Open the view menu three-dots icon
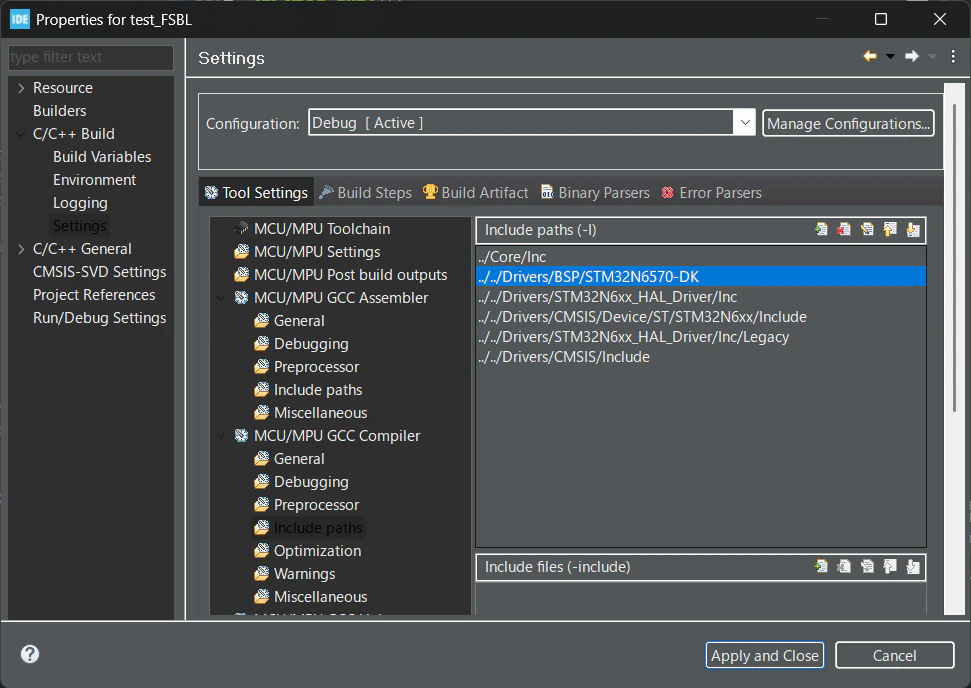The width and height of the screenshot is (971, 688). tap(953, 56)
